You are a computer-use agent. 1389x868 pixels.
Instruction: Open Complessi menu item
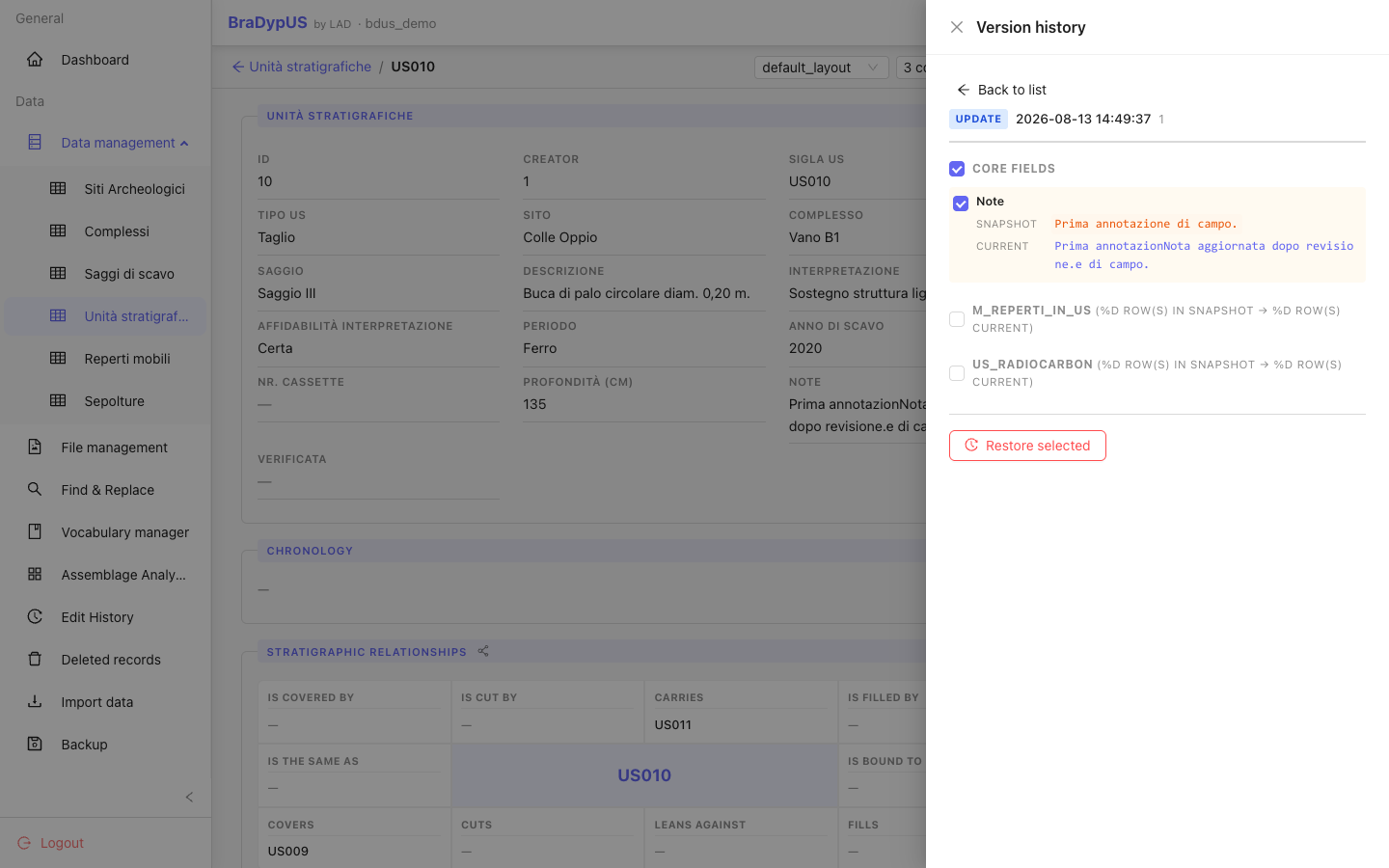click(106, 231)
